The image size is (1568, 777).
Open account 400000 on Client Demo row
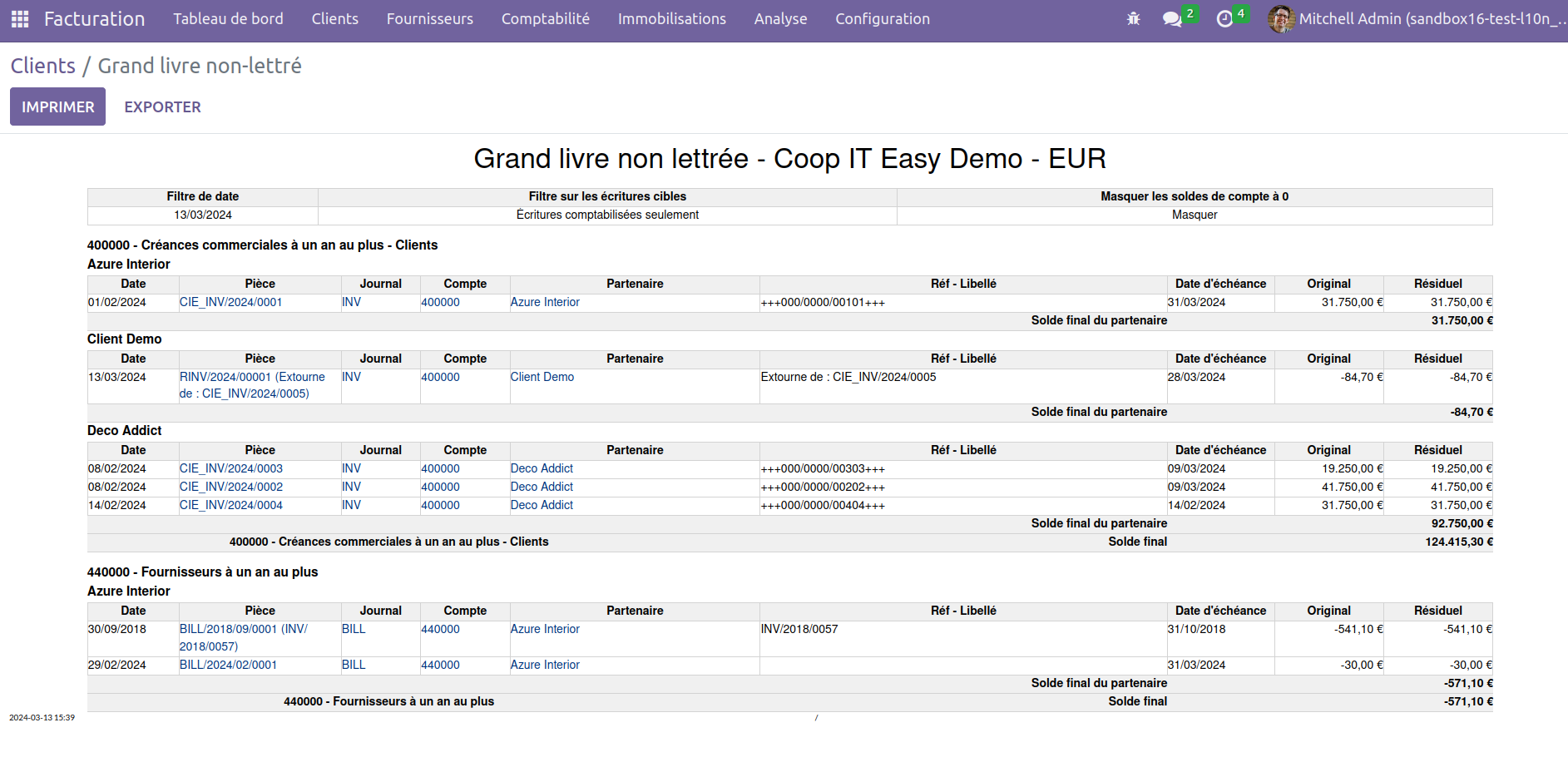pos(440,377)
